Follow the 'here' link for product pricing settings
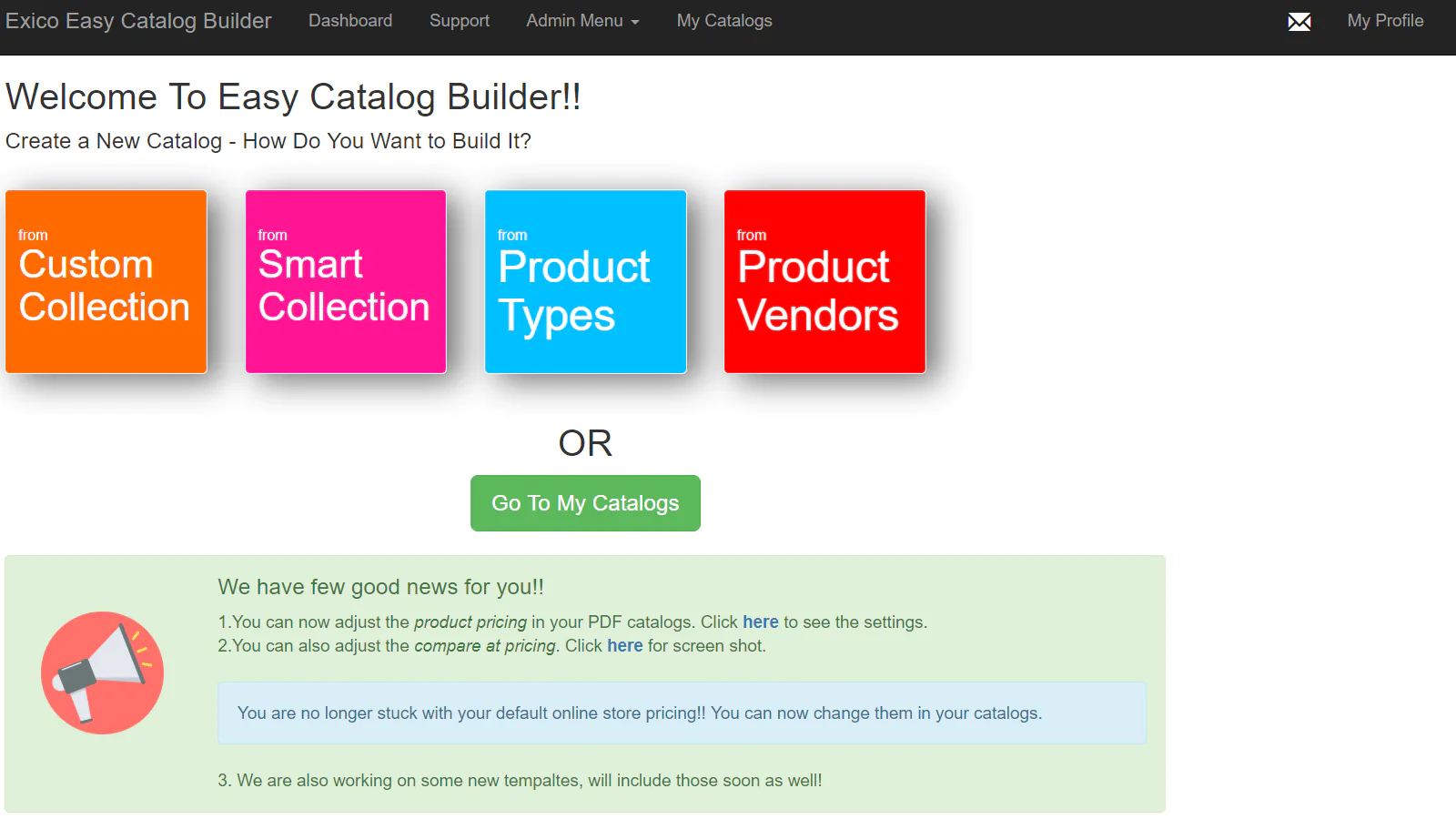This screenshot has width=1456, height=819. coord(761,622)
